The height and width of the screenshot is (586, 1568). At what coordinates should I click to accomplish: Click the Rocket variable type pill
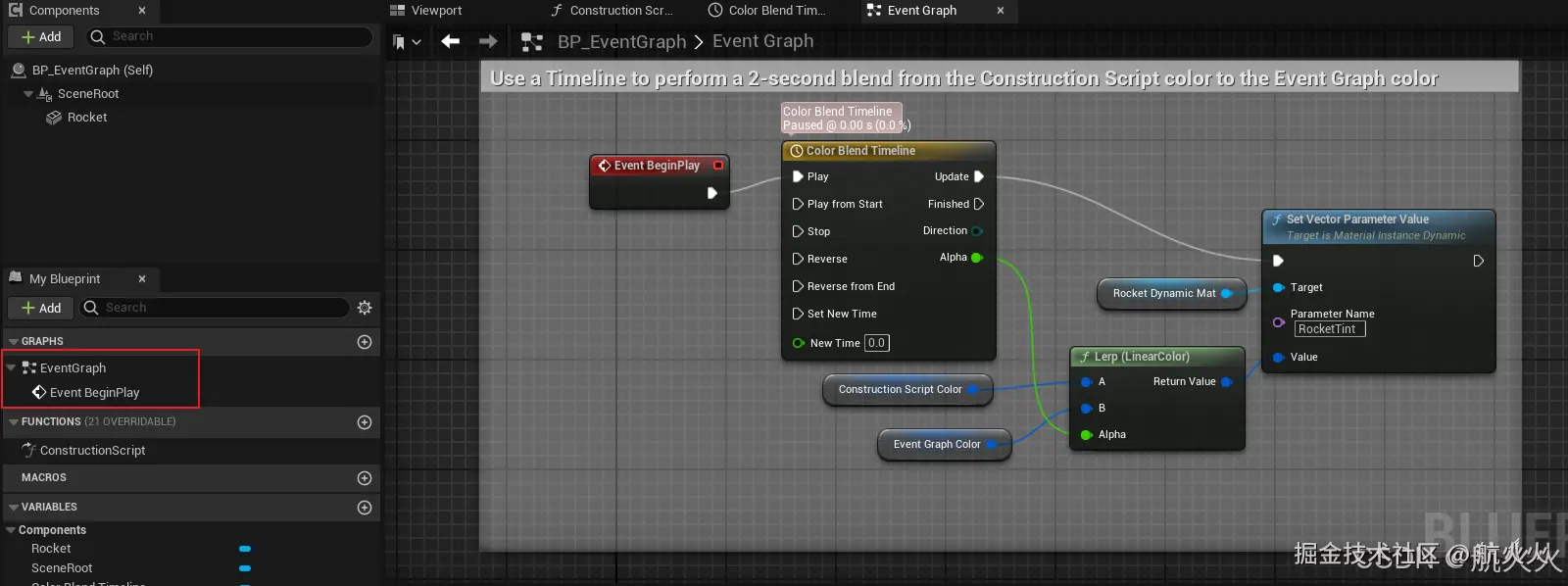[x=245, y=549]
